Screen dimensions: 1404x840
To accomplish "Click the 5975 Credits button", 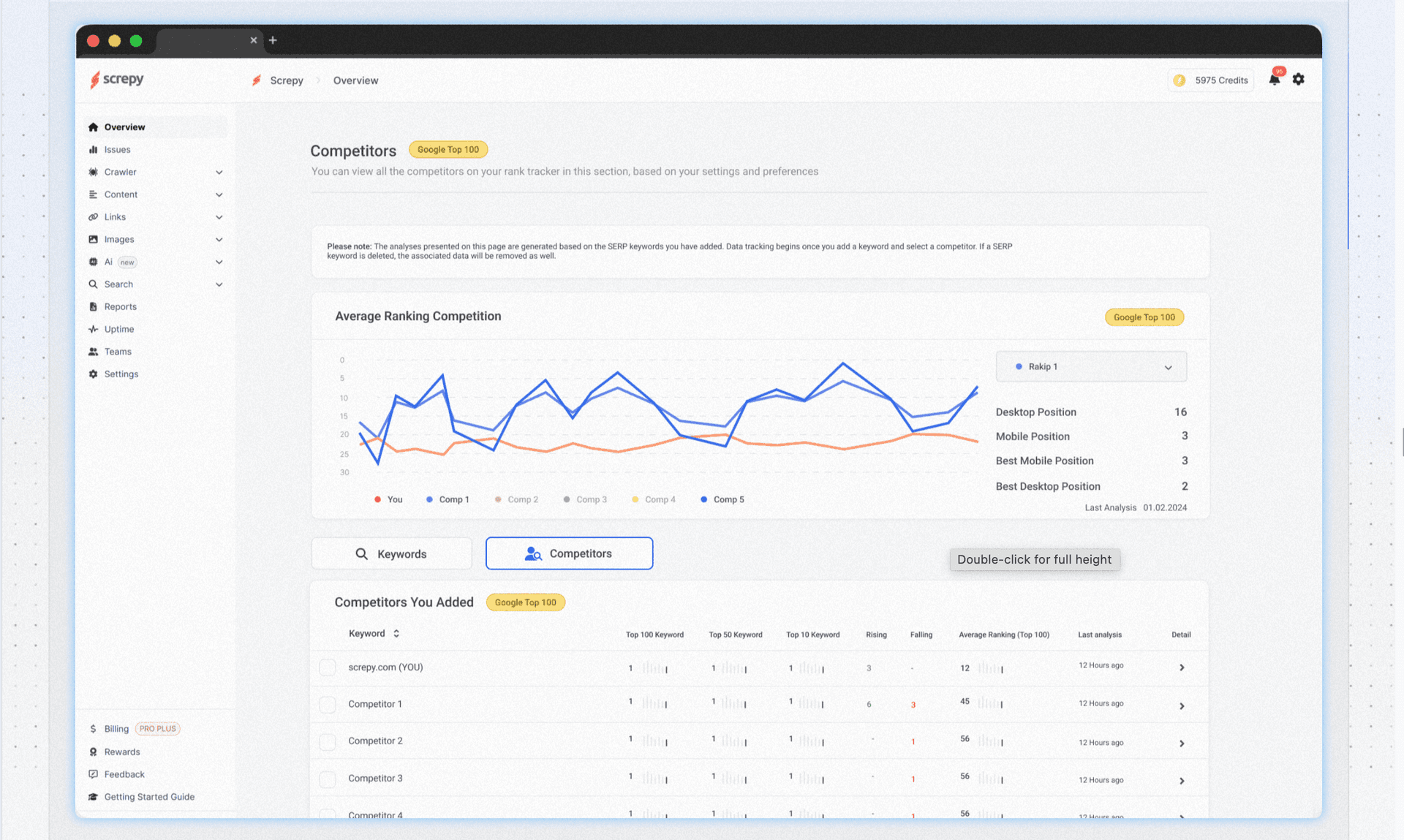I will 1211,80.
